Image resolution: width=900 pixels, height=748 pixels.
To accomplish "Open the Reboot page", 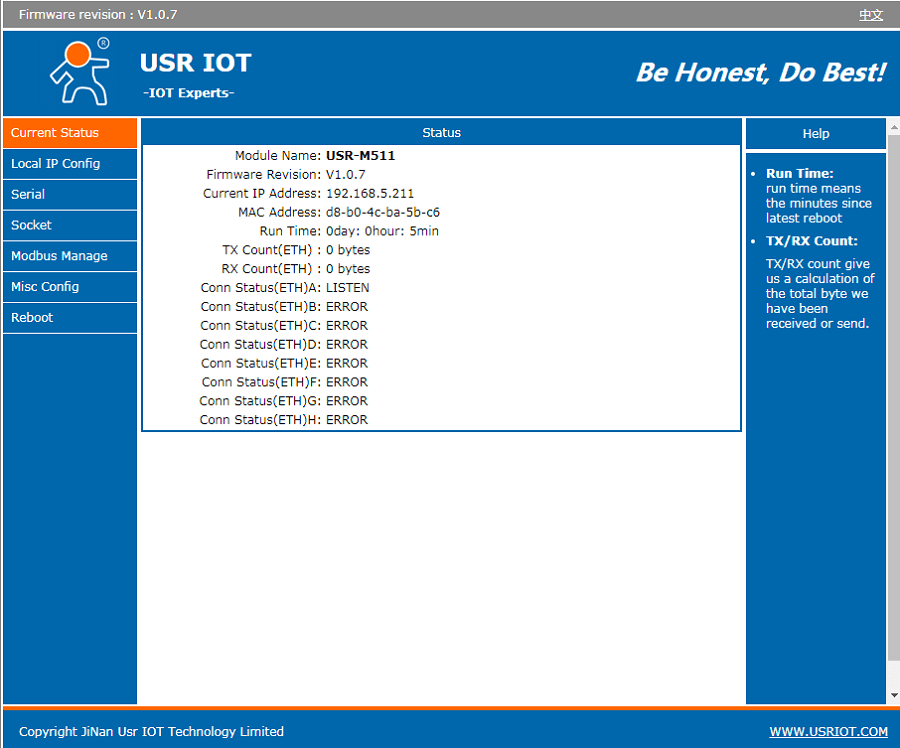I will (x=70, y=317).
